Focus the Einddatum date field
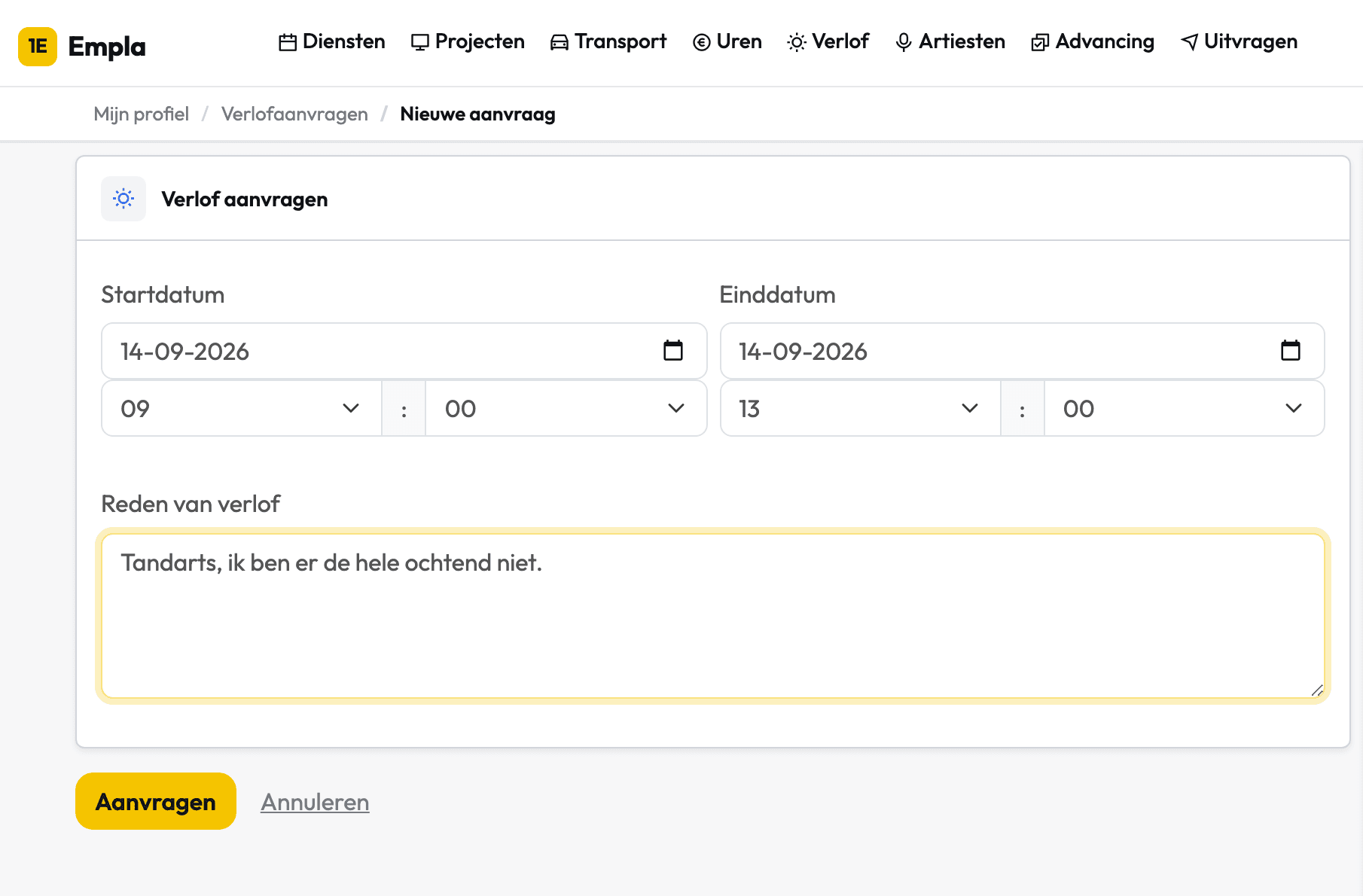Viewport: 1363px width, 896px height. point(1023,351)
